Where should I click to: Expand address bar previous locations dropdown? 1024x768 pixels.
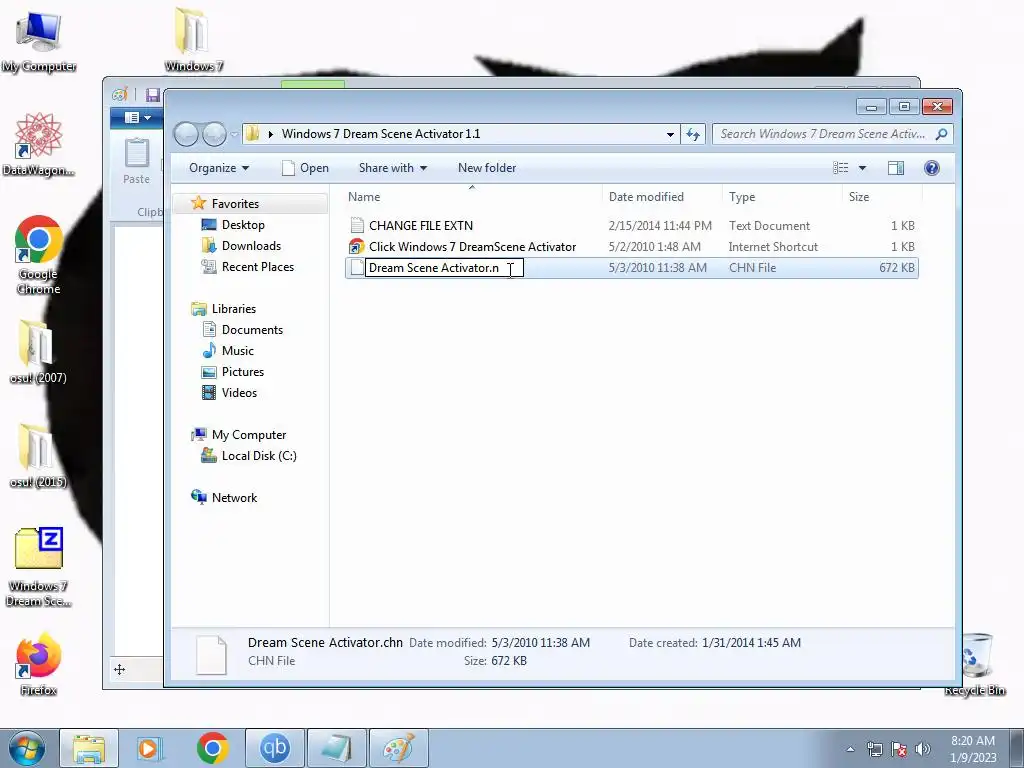click(670, 135)
